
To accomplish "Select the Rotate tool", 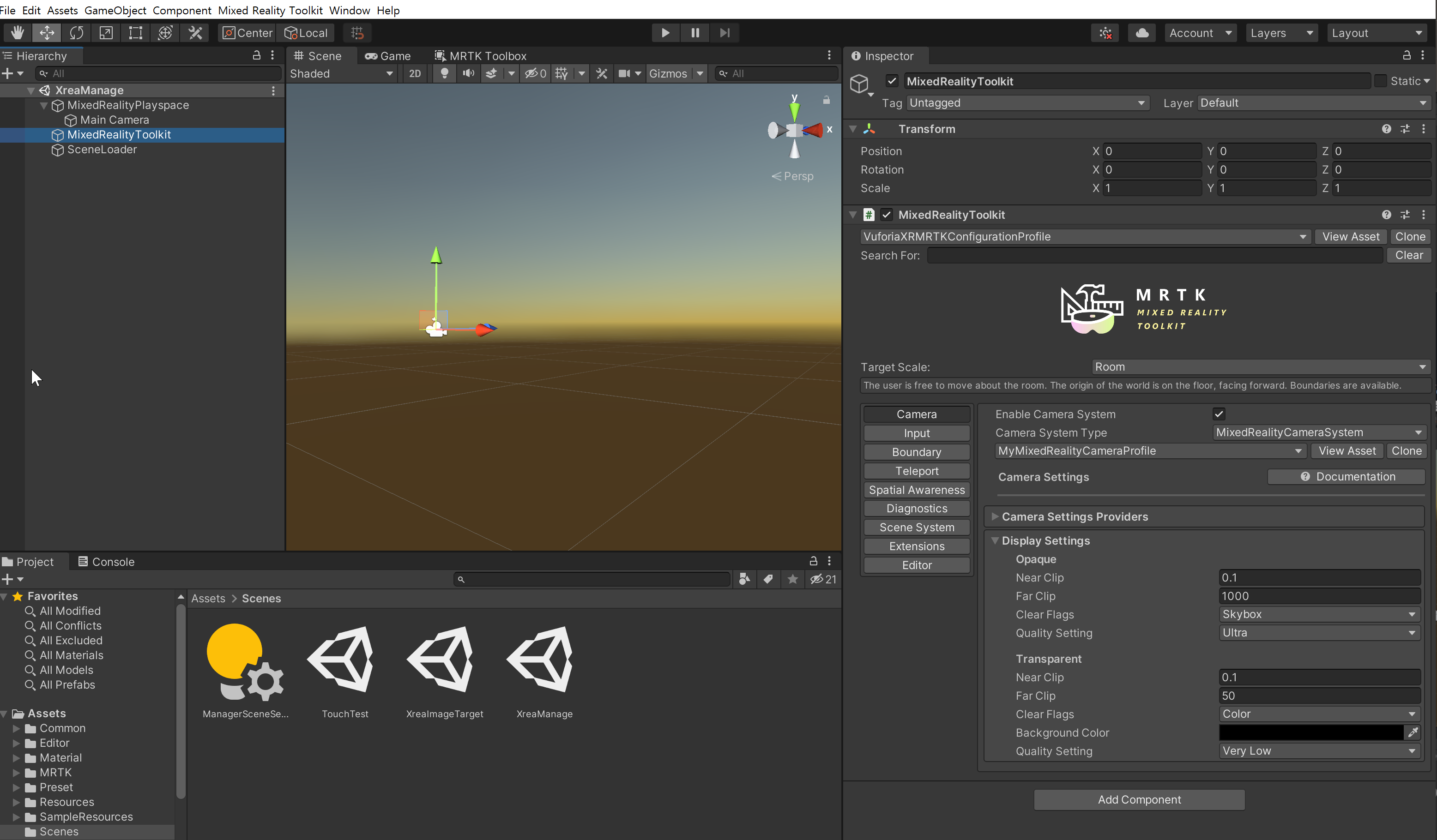I will [76, 33].
